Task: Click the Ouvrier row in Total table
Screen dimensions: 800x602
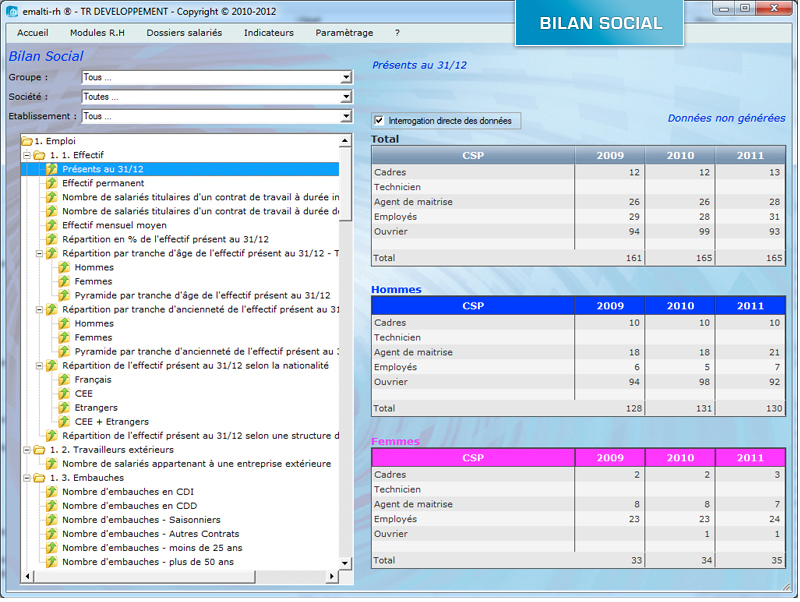Action: 579,232
